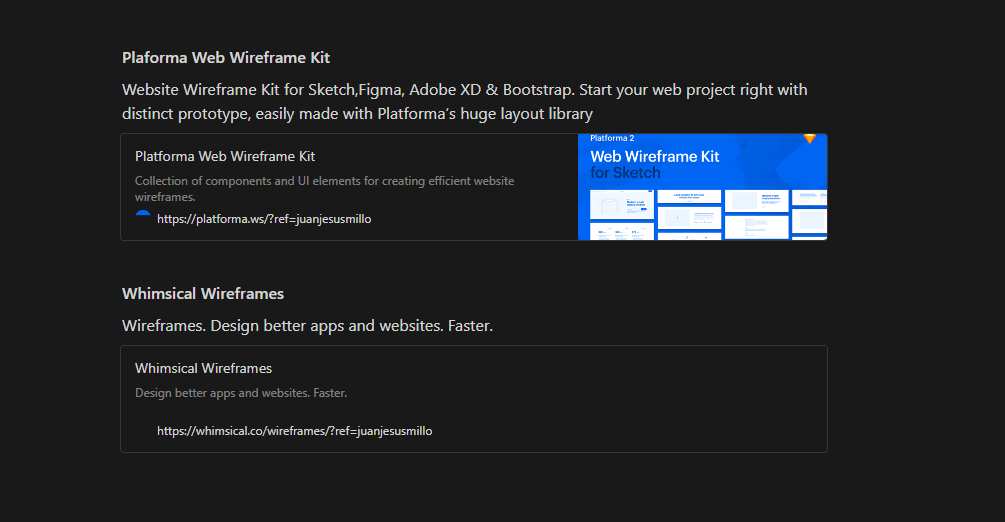Screen dimensions: 1005x522
Task: Click the 'Platforma 2' label in thumbnail
Action: coord(612,138)
